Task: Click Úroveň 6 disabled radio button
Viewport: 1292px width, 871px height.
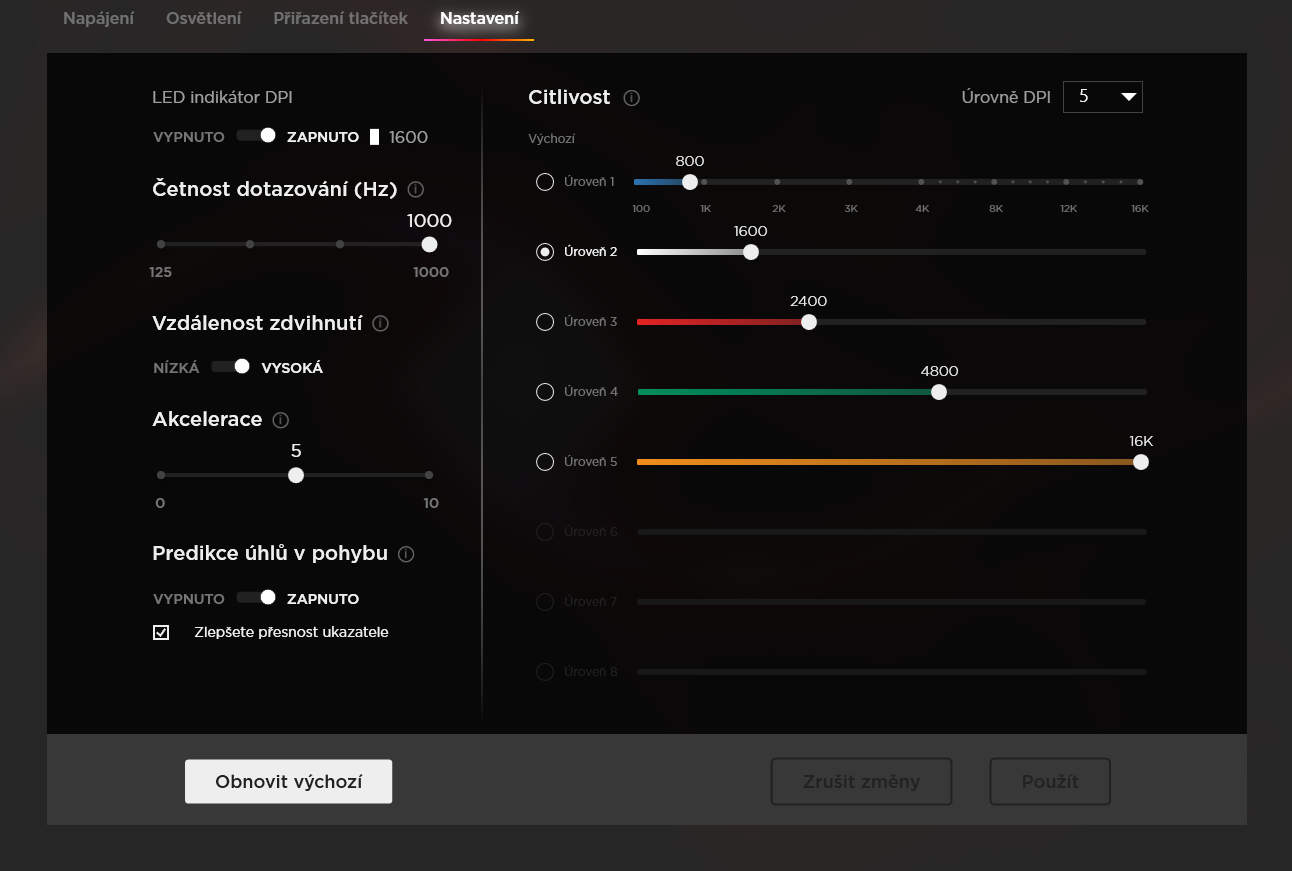Action: point(545,532)
